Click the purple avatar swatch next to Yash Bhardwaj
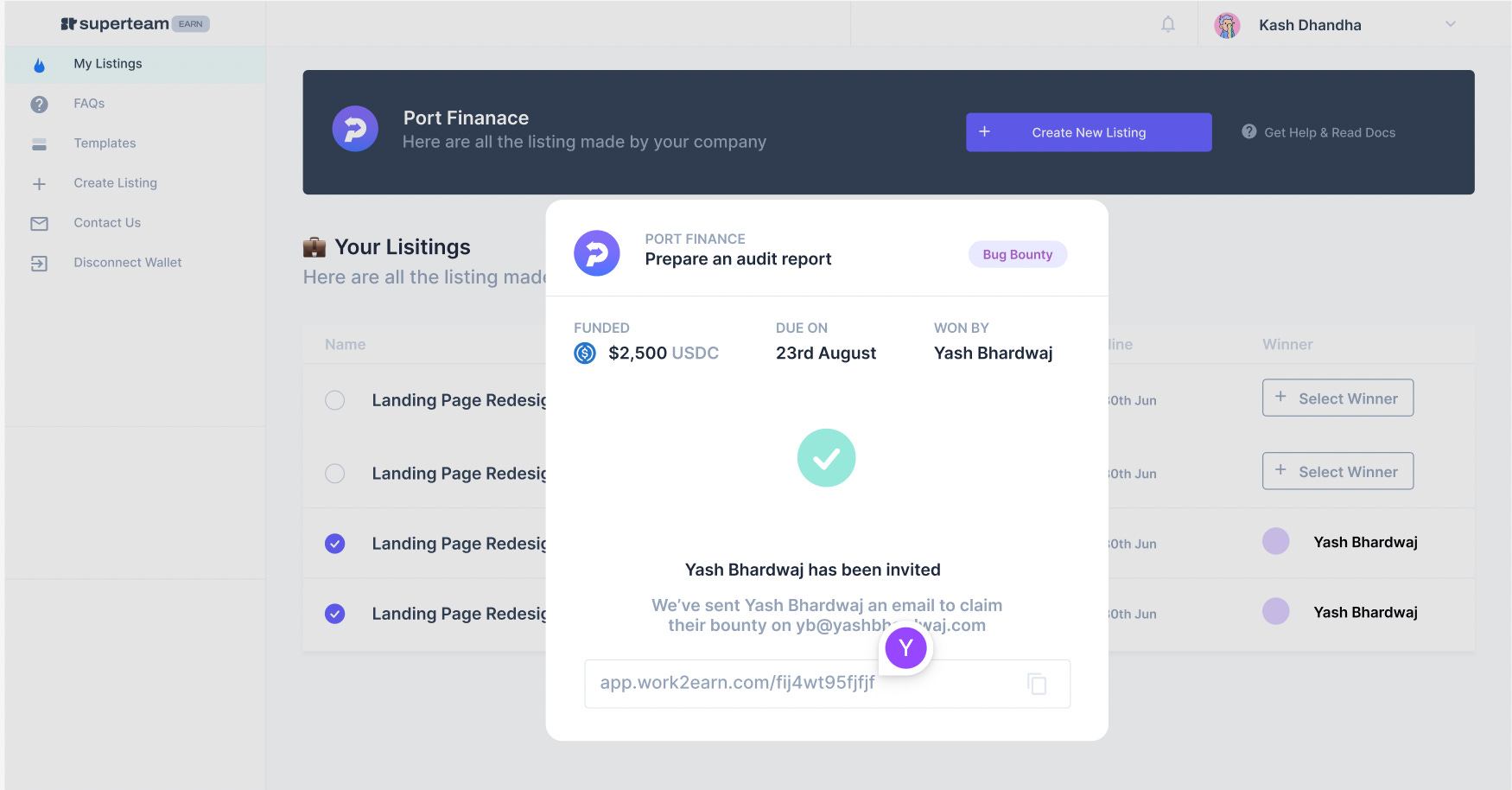This screenshot has width=1512, height=790. pos(1276,542)
